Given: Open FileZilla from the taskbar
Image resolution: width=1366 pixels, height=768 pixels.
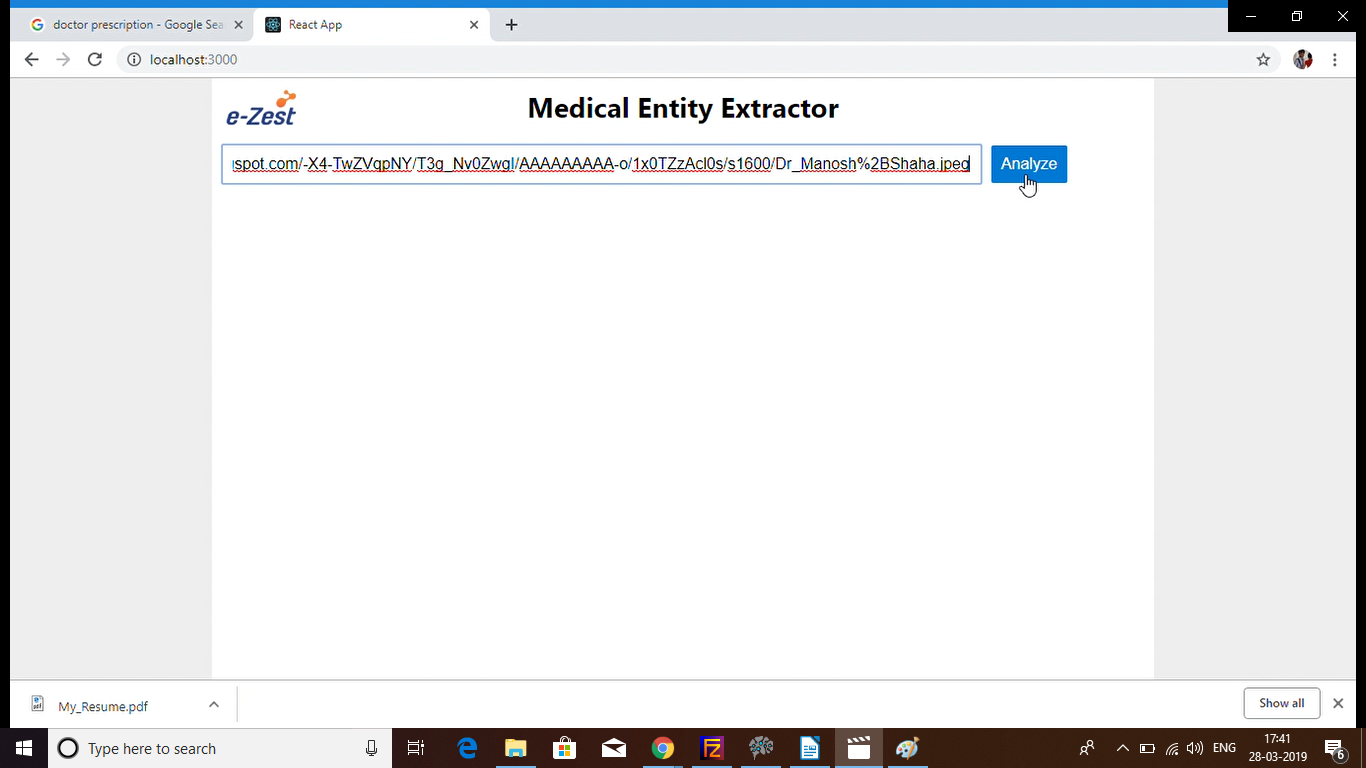Looking at the screenshot, I should click(712, 748).
